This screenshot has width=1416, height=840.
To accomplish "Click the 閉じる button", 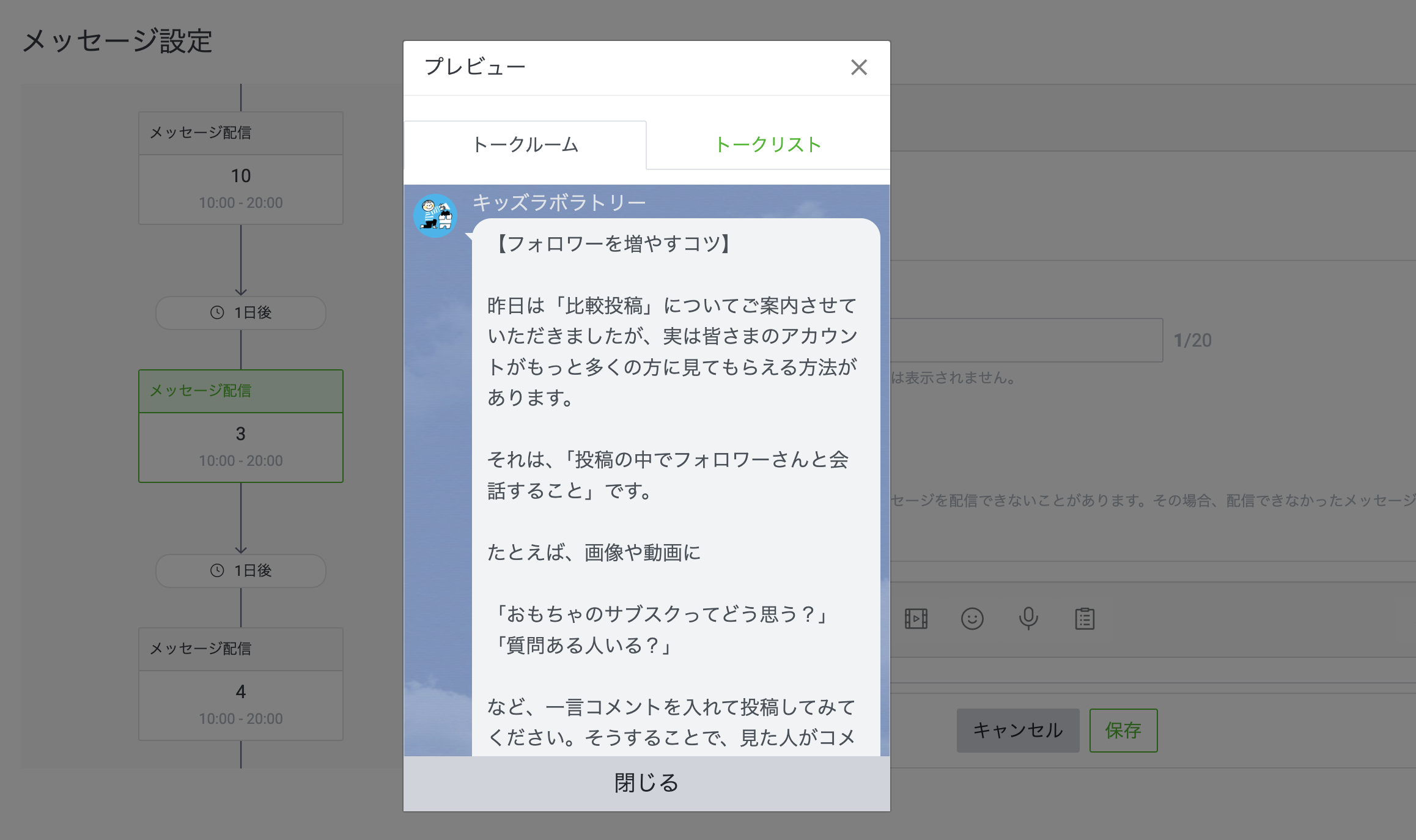I will (x=647, y=783).
